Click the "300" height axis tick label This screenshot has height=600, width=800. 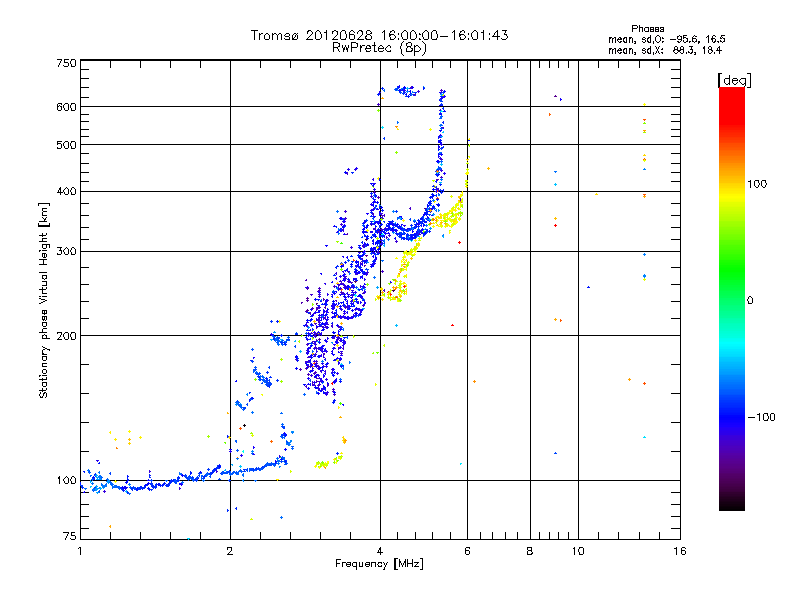pos(67,251)
